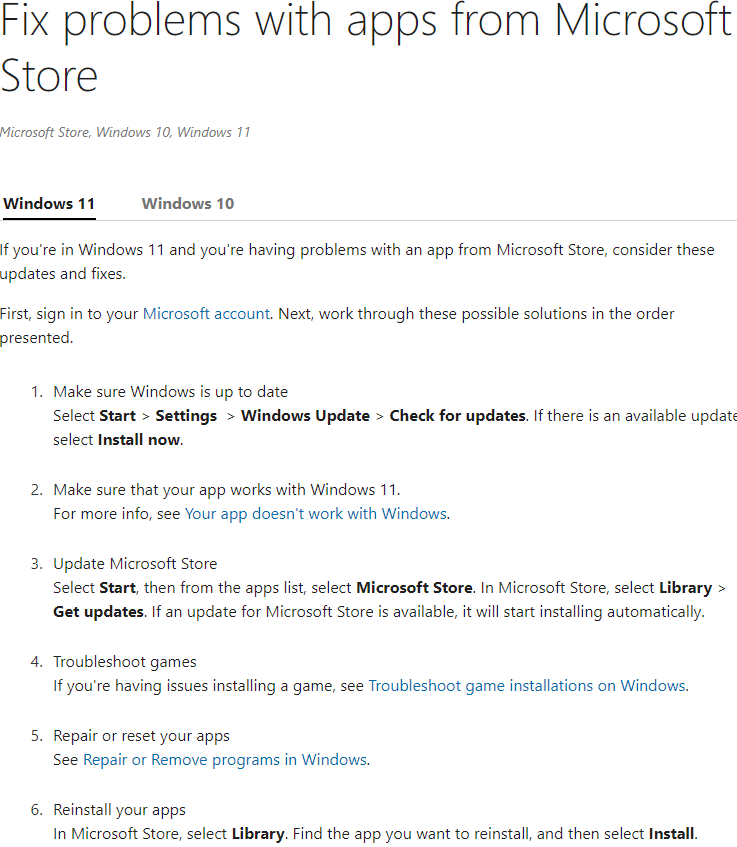Click the bold 'Check for updates' text

point(458,416)
